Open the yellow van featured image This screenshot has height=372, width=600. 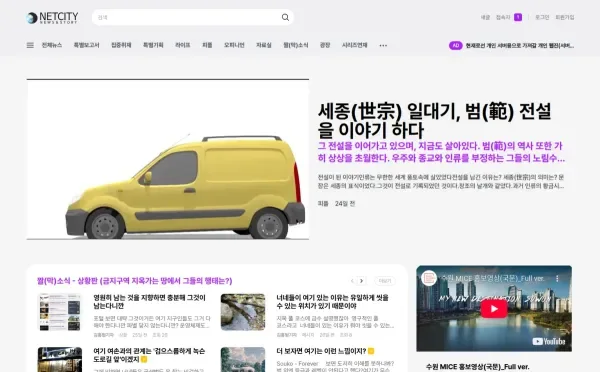click(168, 160)
